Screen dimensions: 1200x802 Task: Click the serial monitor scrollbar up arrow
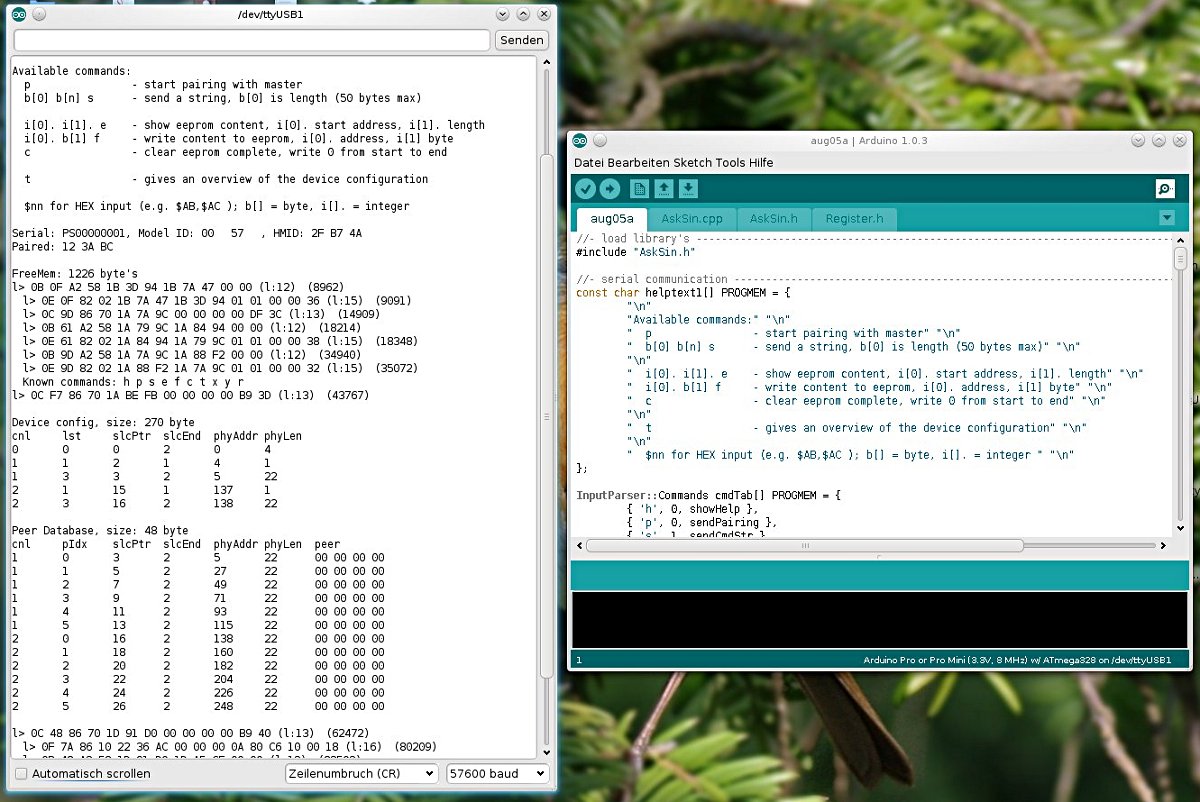click(x=546, y=62)
